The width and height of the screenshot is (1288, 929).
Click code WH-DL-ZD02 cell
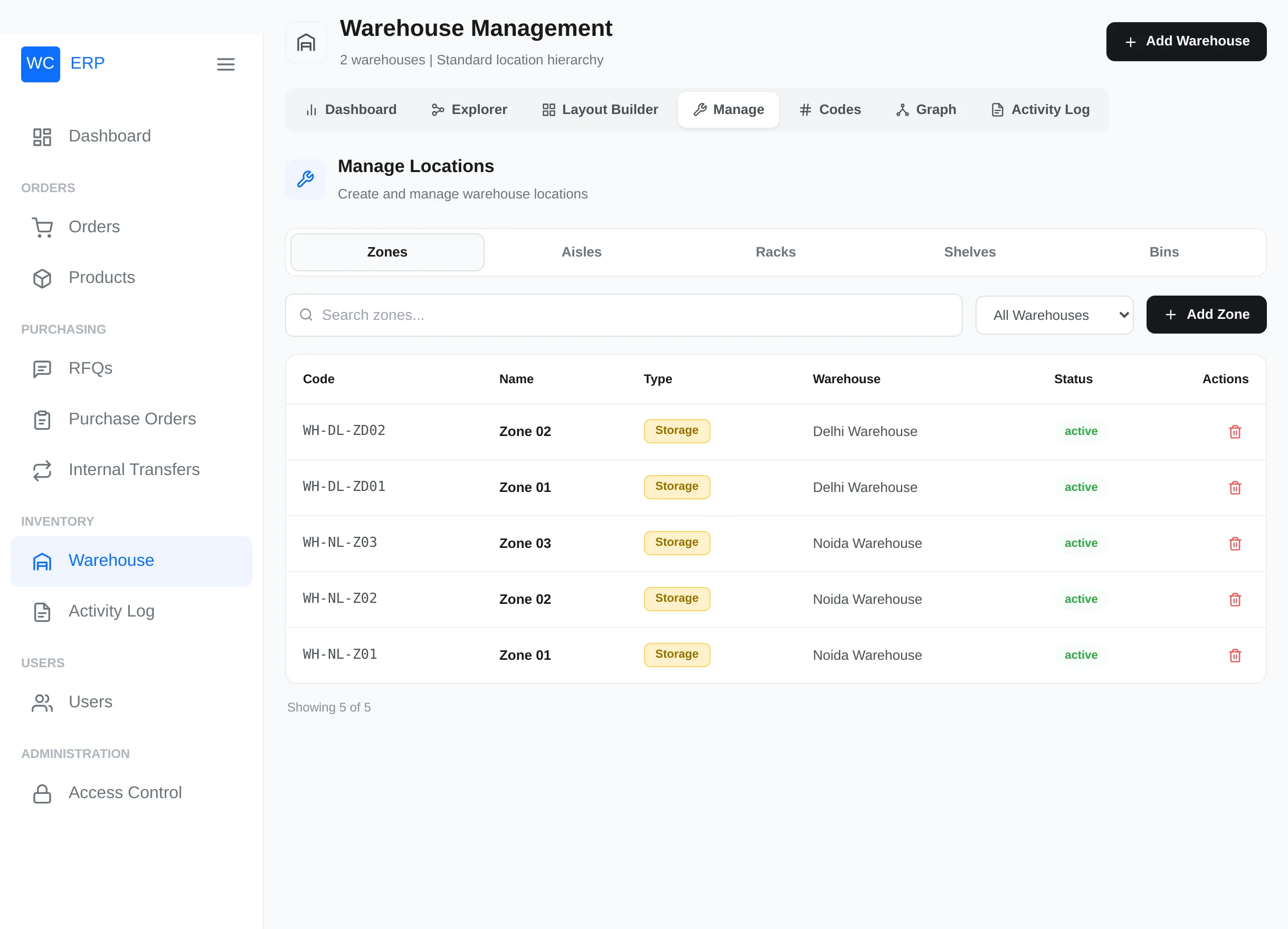coord(344,430)
